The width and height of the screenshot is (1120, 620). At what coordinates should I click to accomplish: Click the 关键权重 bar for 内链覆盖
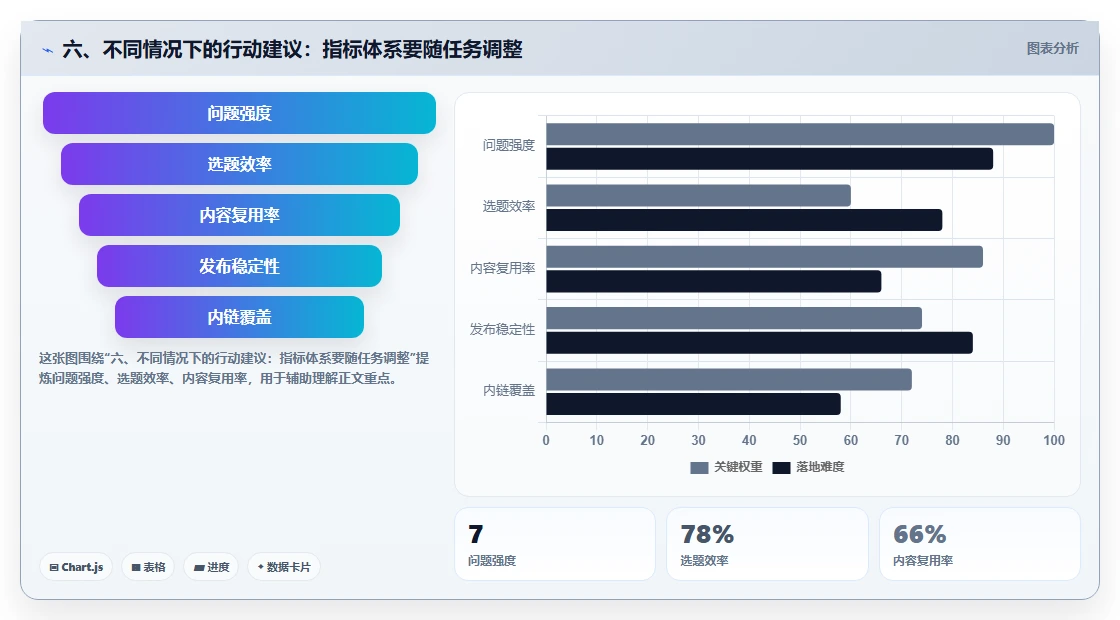pyautogui.click(x=729, y=379)
